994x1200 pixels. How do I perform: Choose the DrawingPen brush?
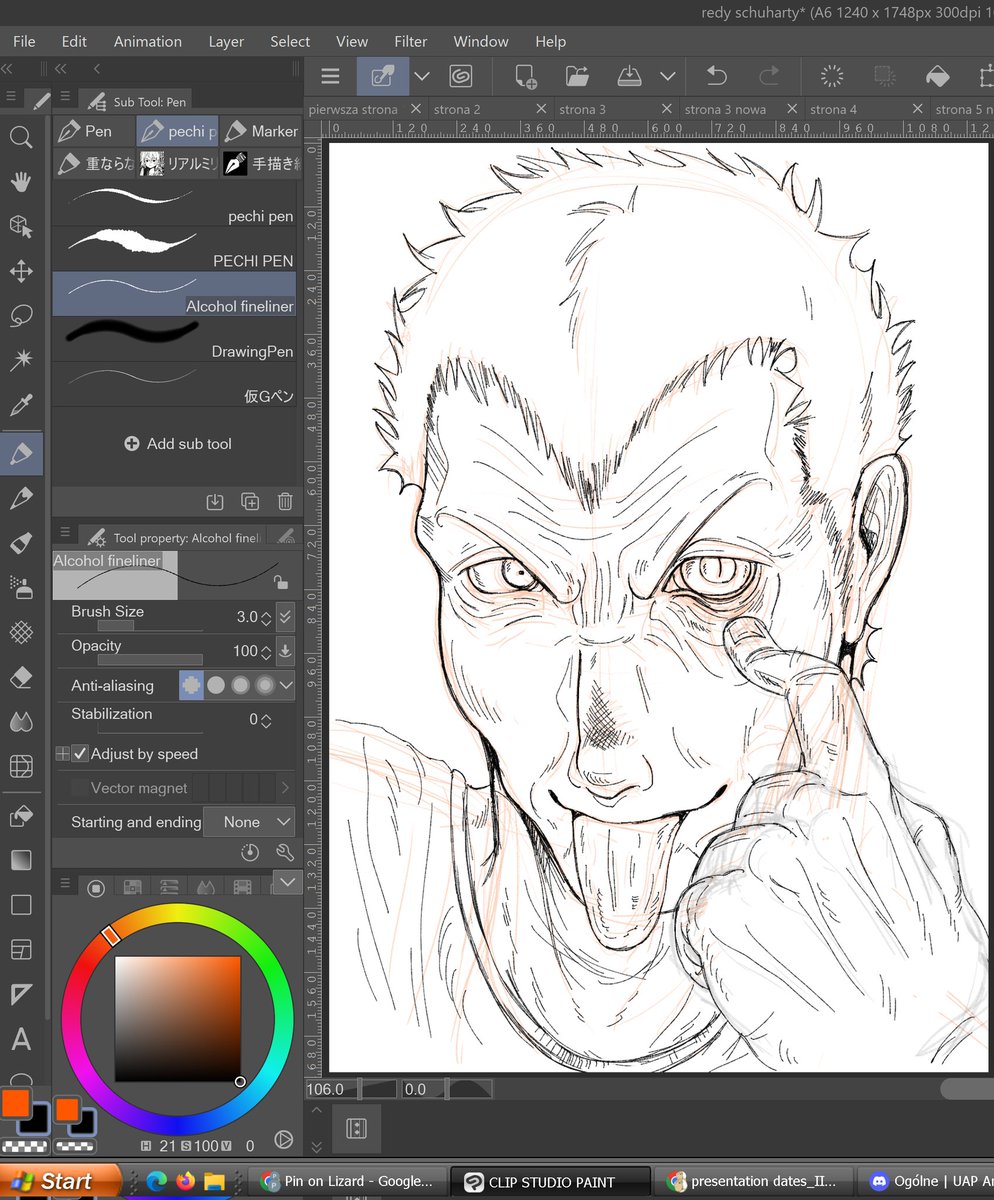[x=175, y=339]
